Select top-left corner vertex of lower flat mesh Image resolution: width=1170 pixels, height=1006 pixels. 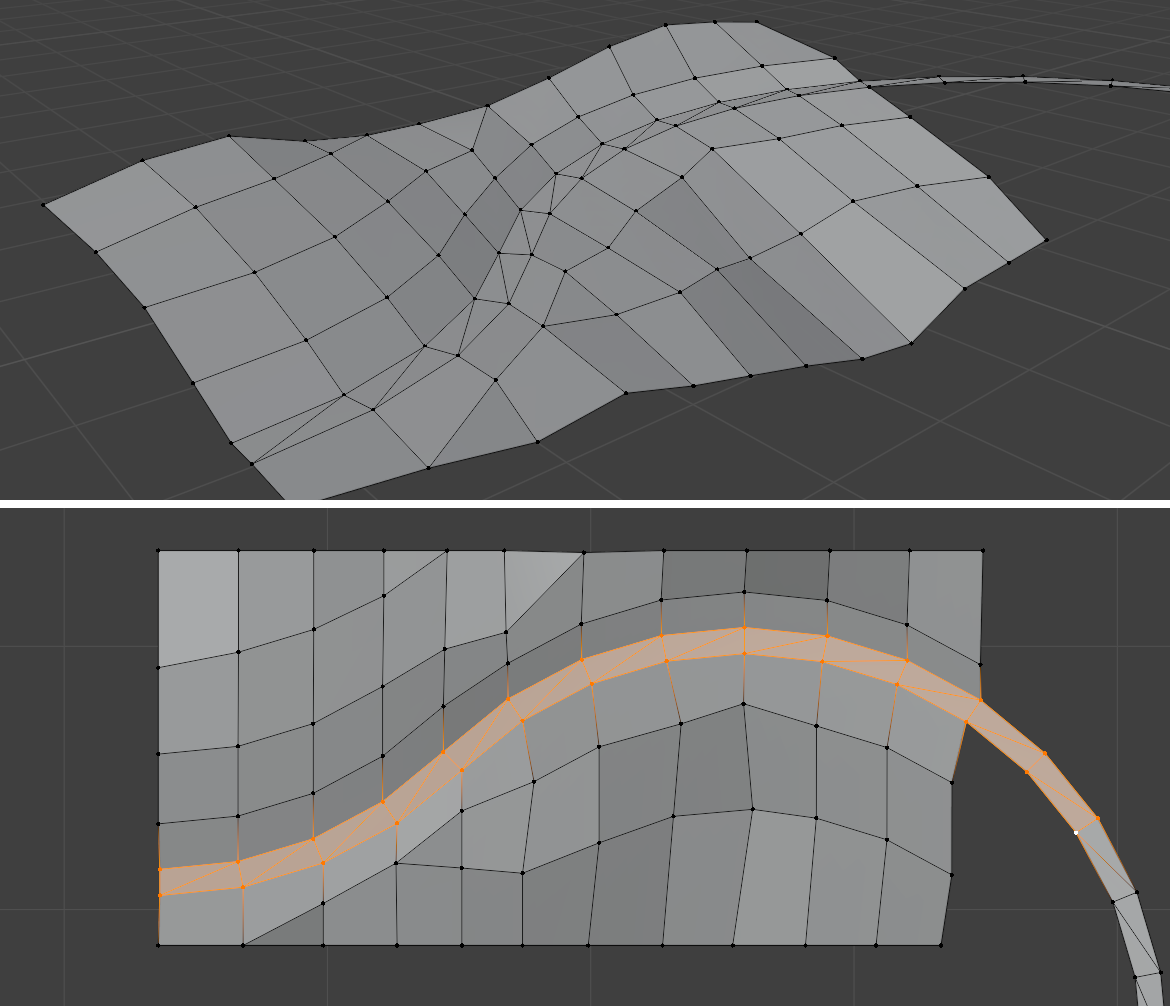point(159,551)
